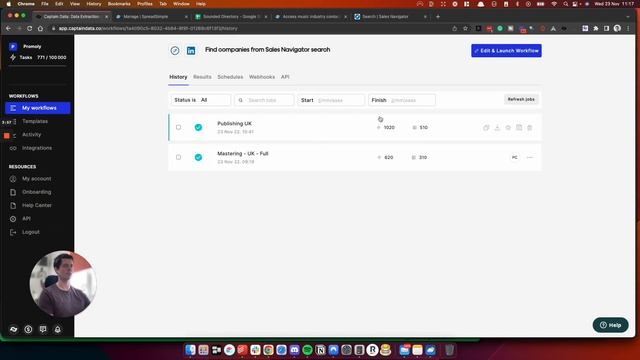
Task: Tick the Mastering - UK - Full checkbox
Action: tap(178, 157)
